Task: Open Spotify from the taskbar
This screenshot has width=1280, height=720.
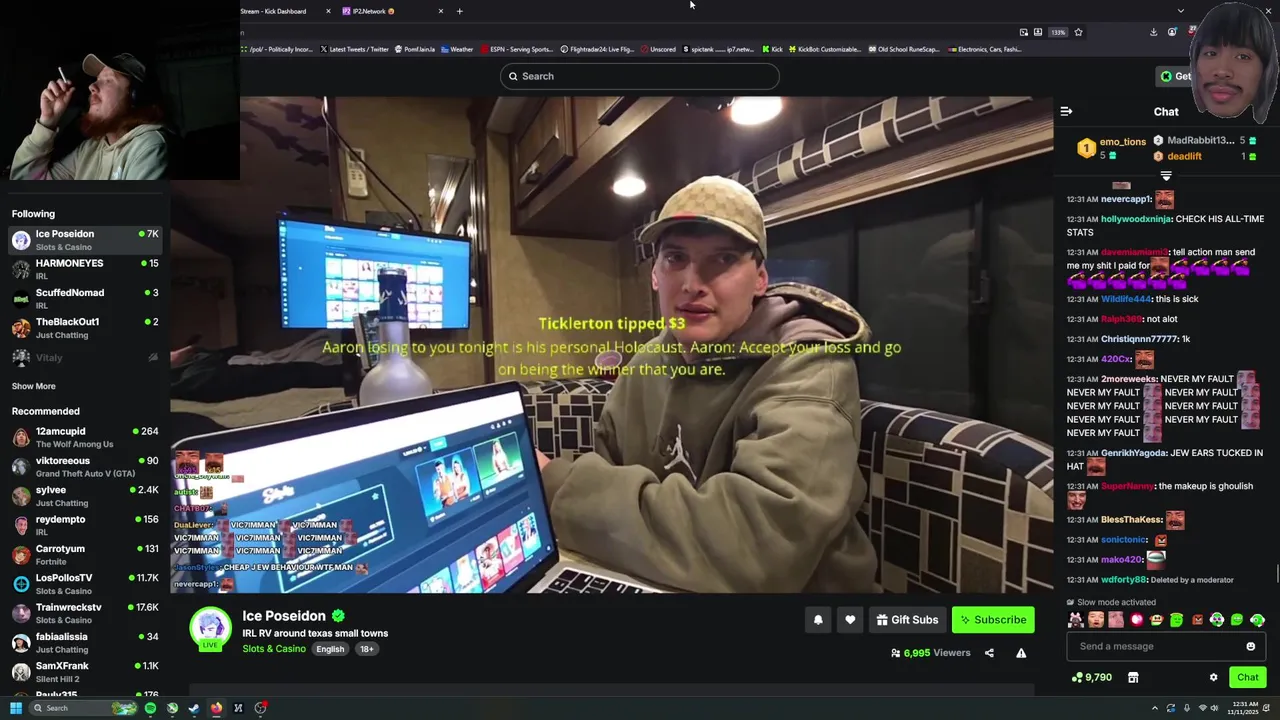Action: 150,708
